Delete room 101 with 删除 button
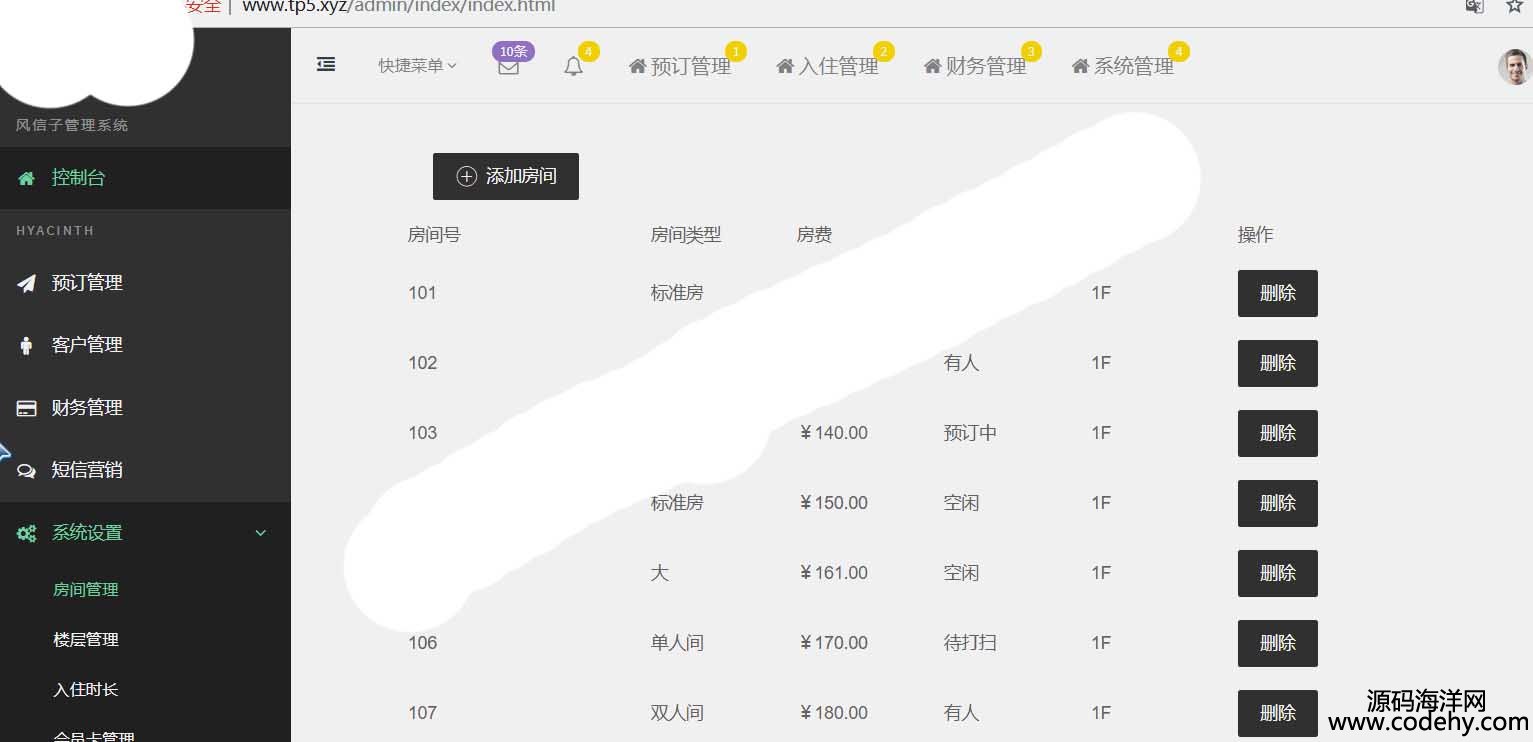The width and height of the screenshot is (1533, 742). [1277, 293]
